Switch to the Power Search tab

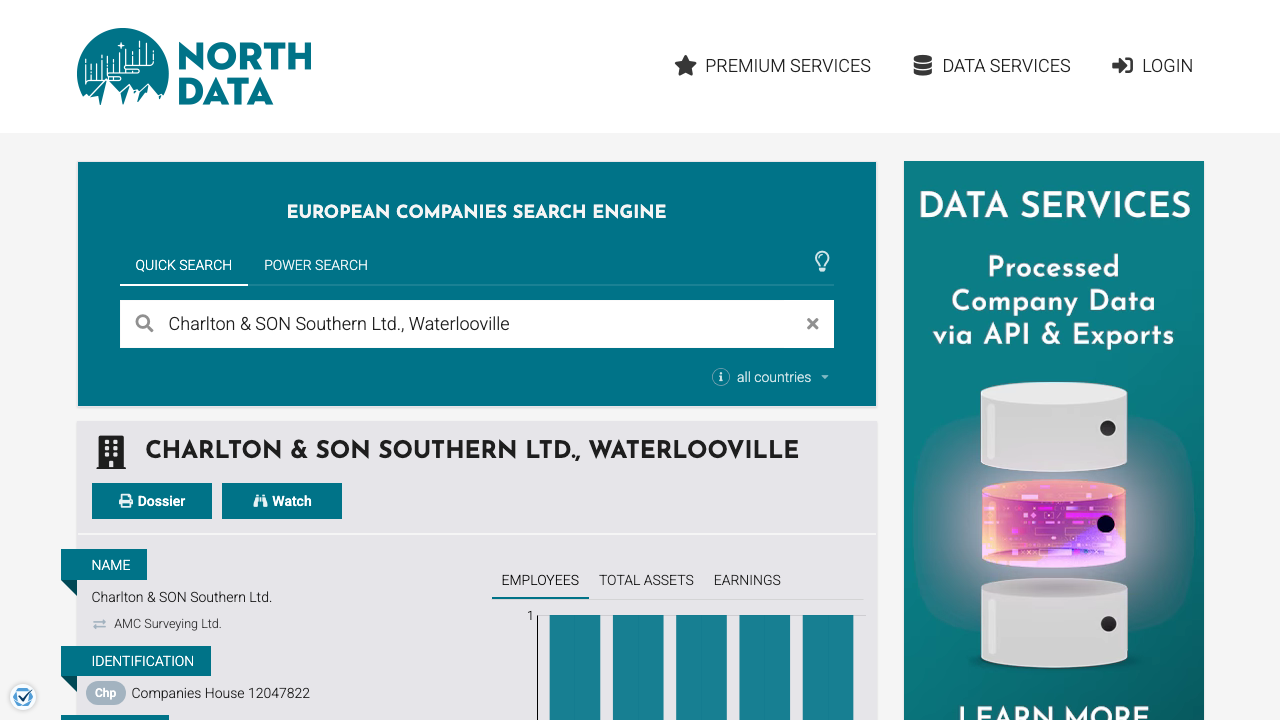(x=316, y=265)
